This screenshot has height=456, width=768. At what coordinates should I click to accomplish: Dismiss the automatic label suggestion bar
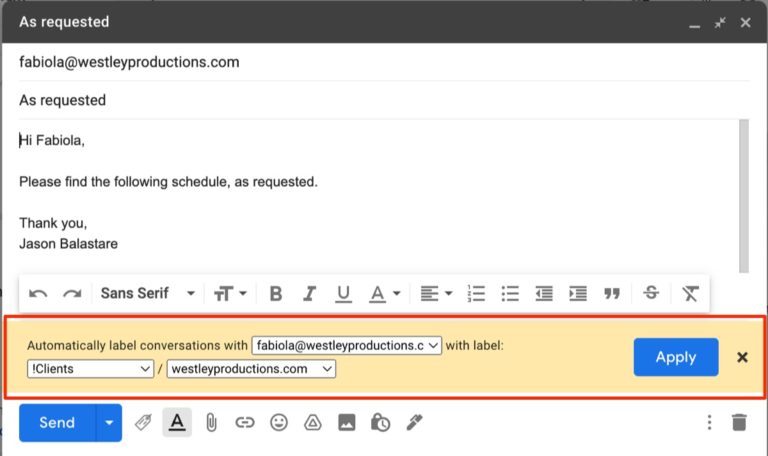coord(742,358)
